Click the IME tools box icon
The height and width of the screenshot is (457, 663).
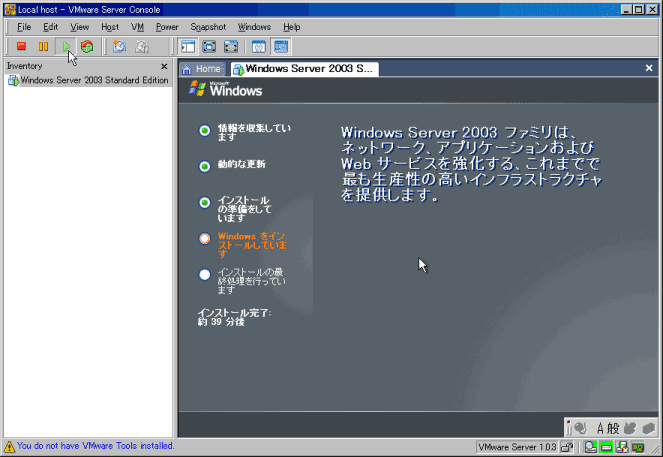pyautogui.click(x=649, y=428)
